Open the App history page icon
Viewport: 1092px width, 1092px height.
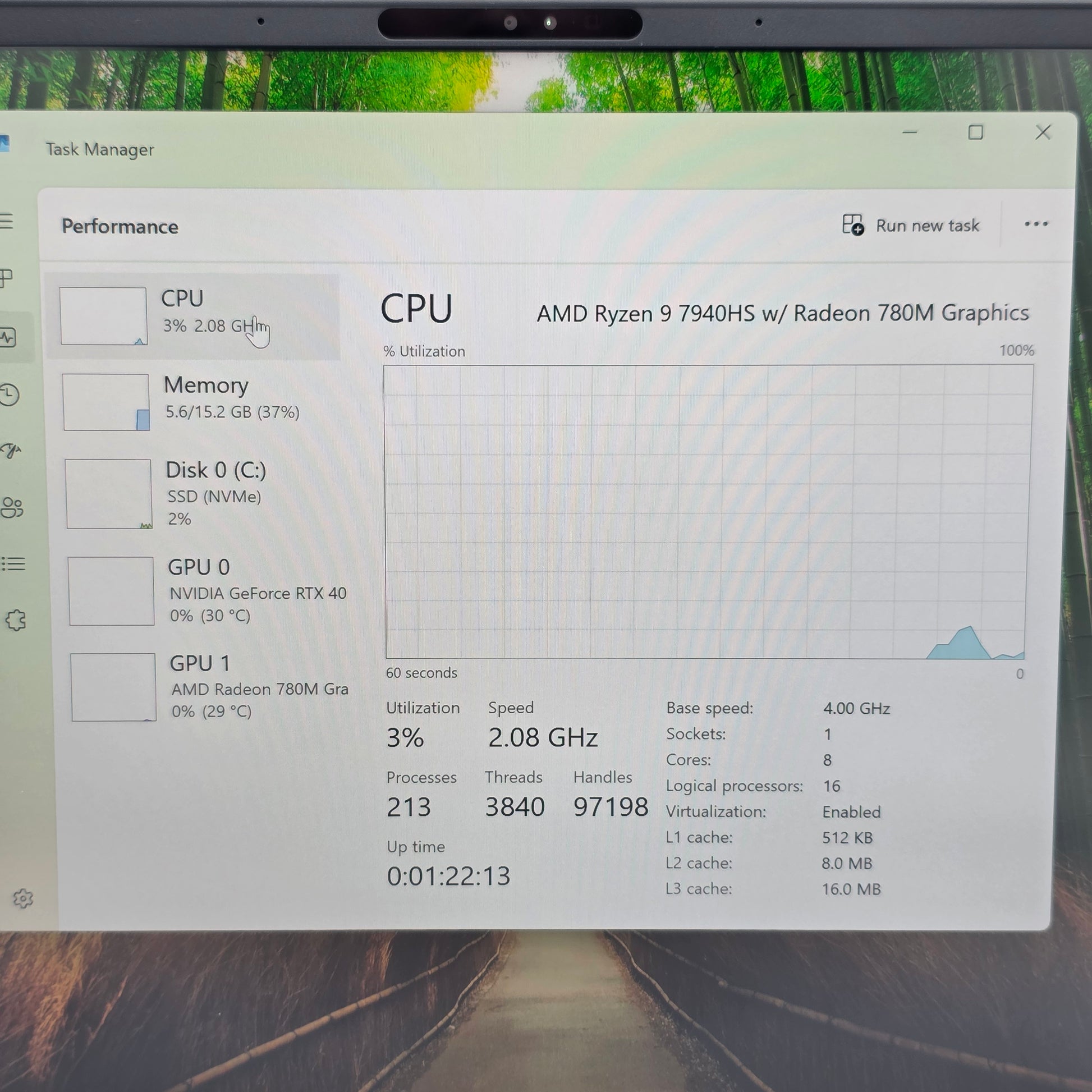(10, 394)
